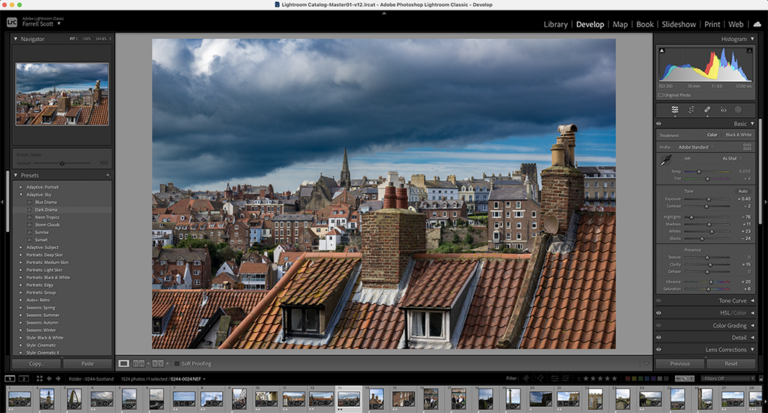Open the Profile Browser grid icon

pyautogui.click(x=747, y=146)
